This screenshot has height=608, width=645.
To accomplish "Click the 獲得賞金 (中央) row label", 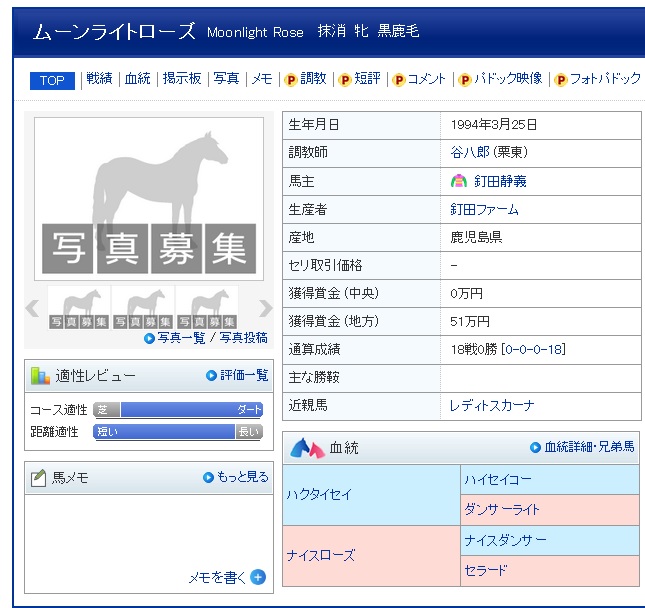I will coord(334,293).
